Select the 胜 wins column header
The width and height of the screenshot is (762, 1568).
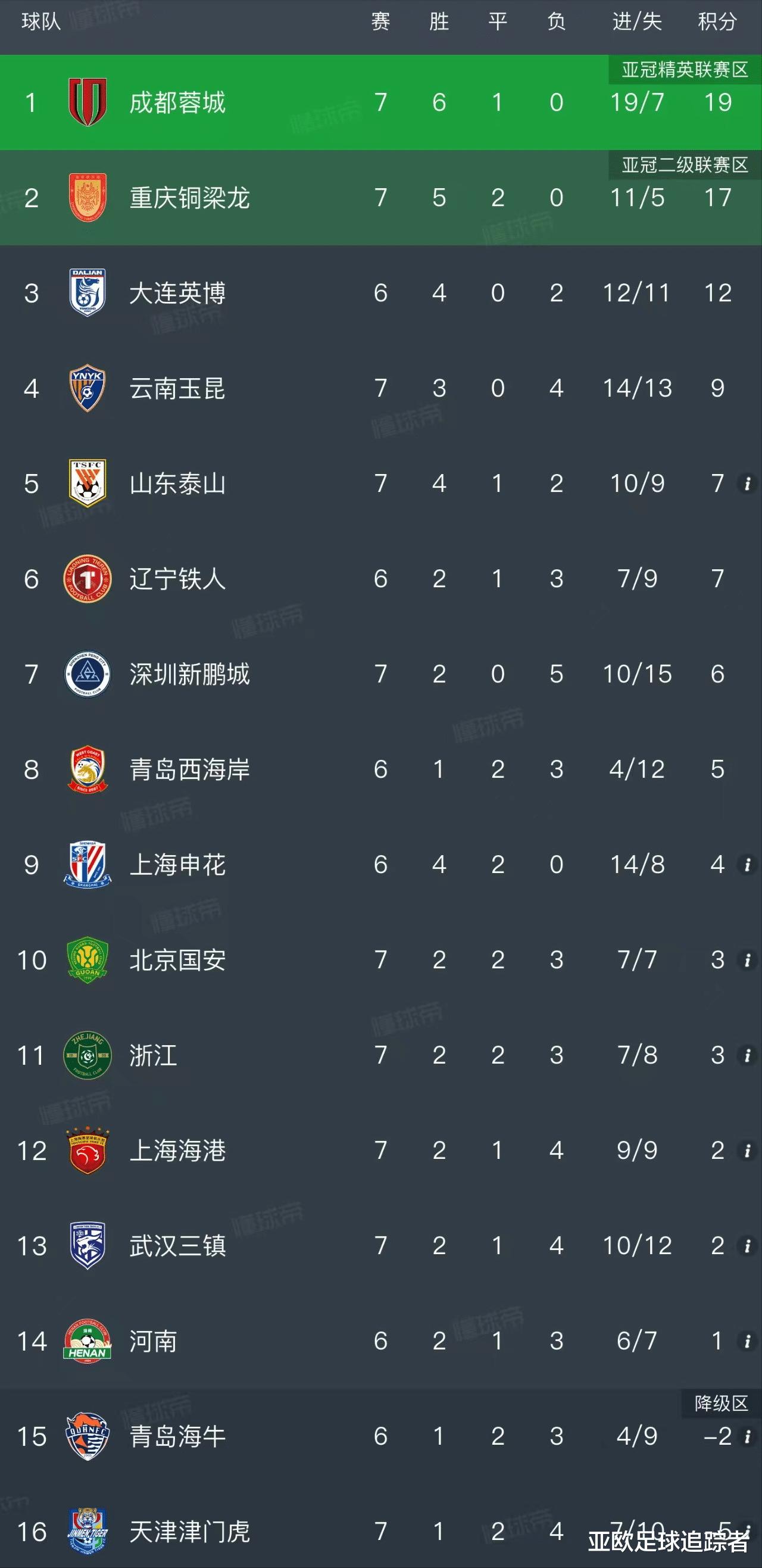point(439,22)
